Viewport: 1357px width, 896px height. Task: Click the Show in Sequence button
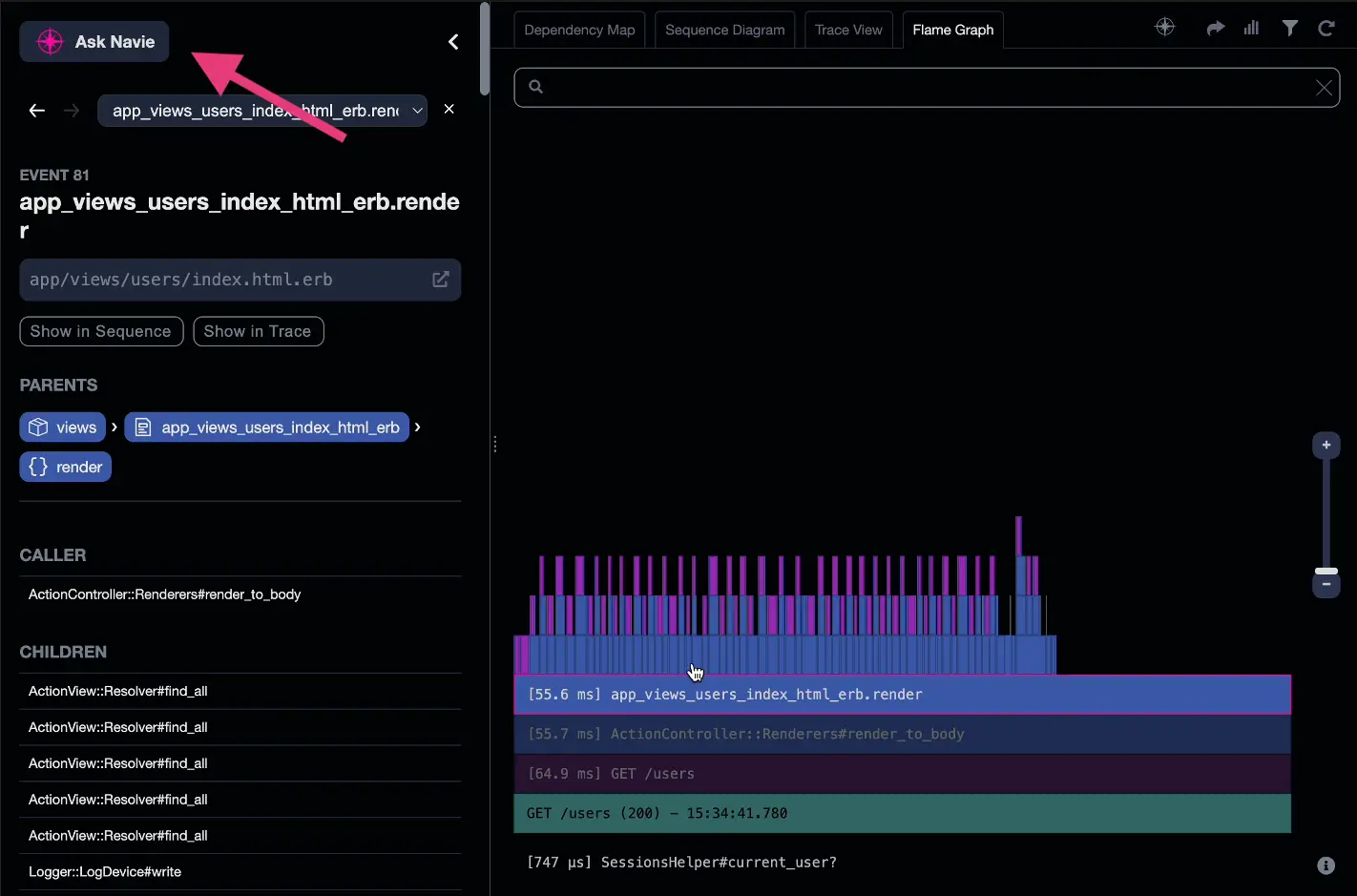click(x=101, y=331)
